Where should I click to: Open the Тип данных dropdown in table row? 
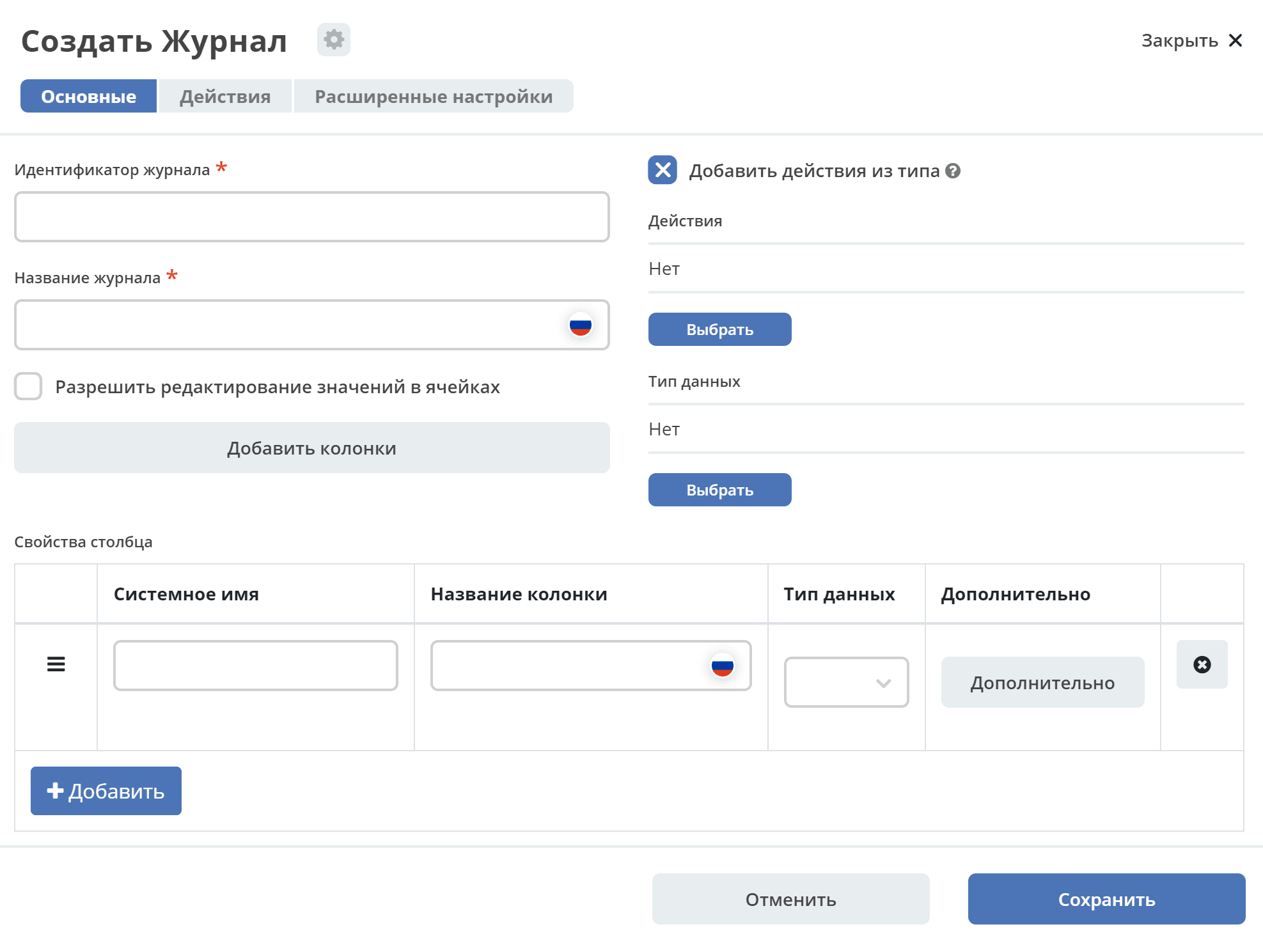pyautogui.click(x=847, y=682)
